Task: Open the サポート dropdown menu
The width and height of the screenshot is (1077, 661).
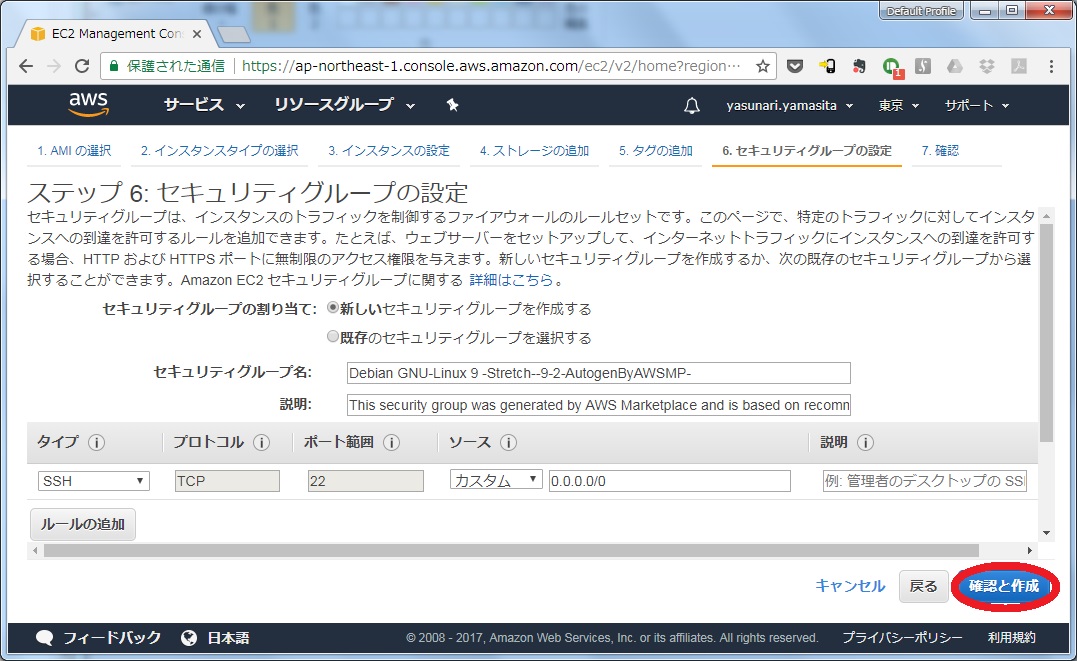Action: (977, 105)
